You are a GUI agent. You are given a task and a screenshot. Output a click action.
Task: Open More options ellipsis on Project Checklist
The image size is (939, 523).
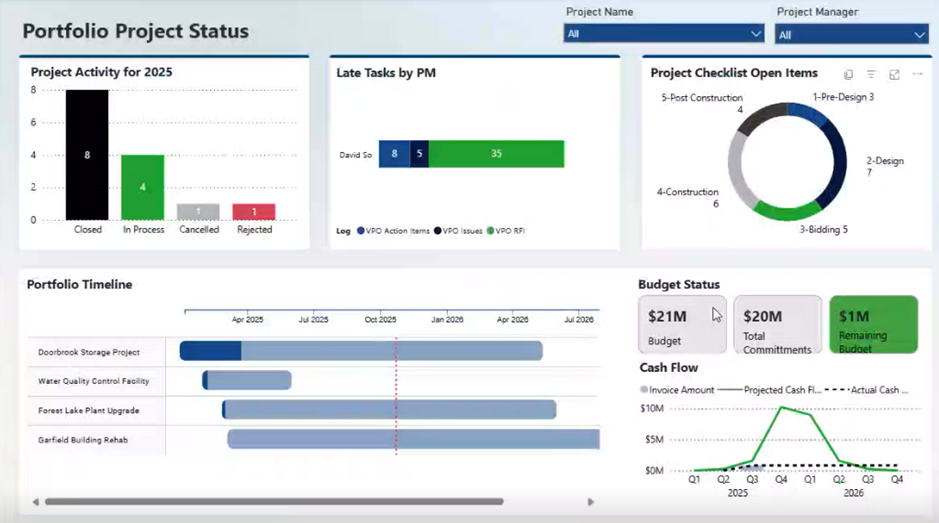tap(917, 75)
